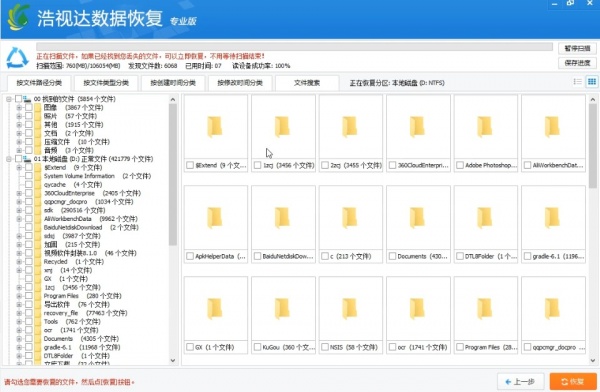Click the blue recycle scan icon

tap(17, 58)
